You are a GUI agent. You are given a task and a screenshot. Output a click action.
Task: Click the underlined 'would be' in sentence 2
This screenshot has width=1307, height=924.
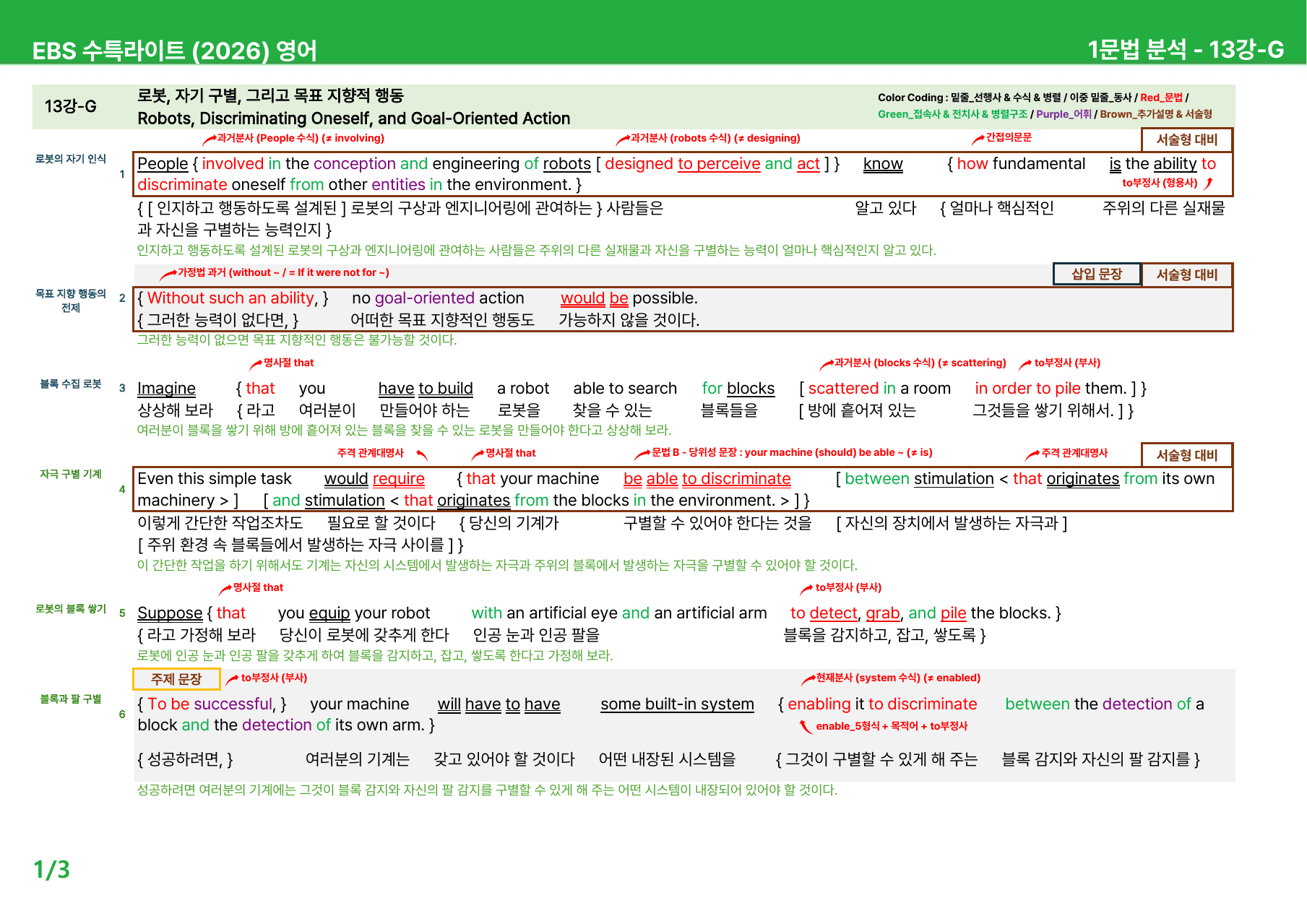coord(595,298)
